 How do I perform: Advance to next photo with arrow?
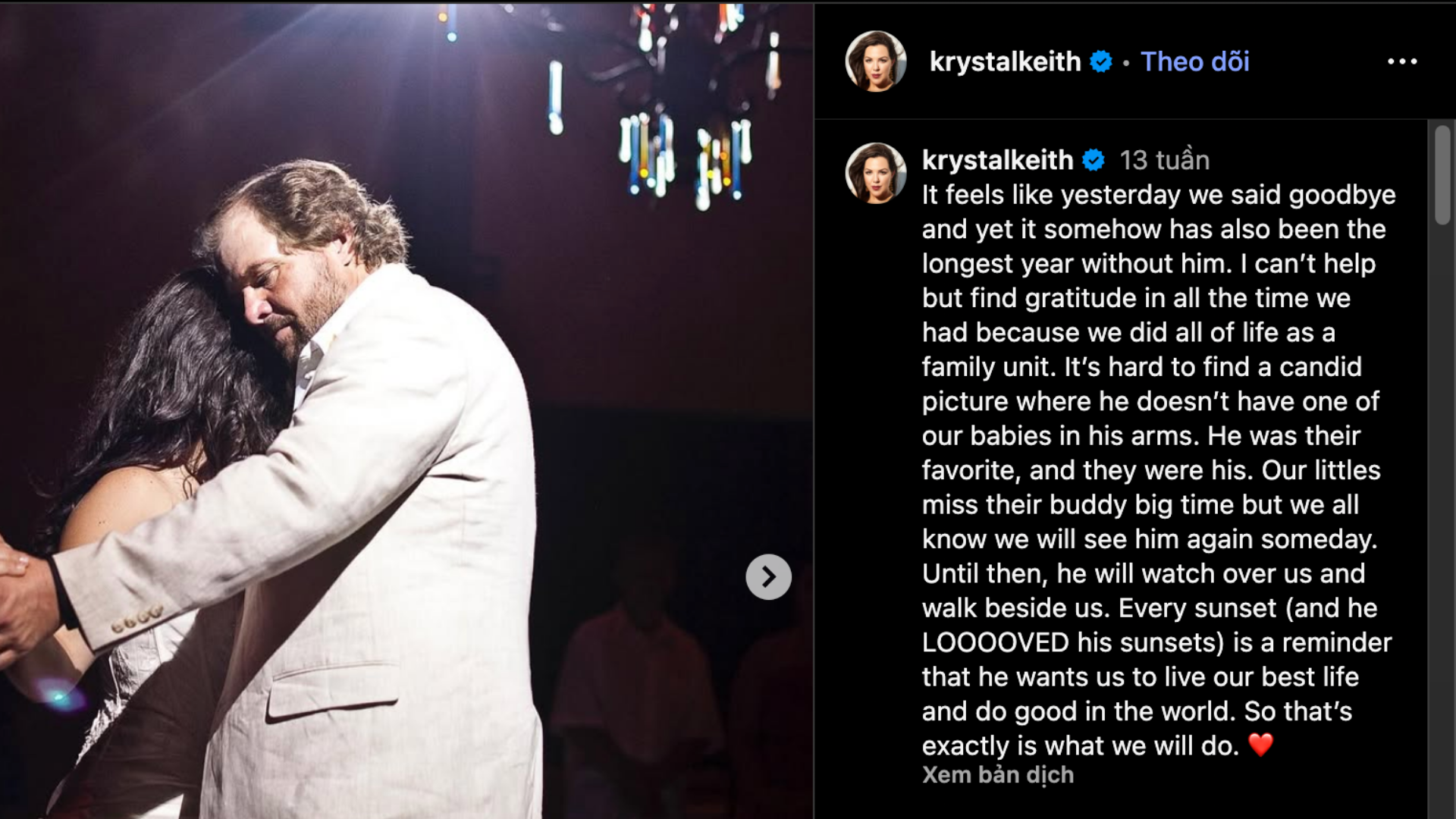(768, 577)
